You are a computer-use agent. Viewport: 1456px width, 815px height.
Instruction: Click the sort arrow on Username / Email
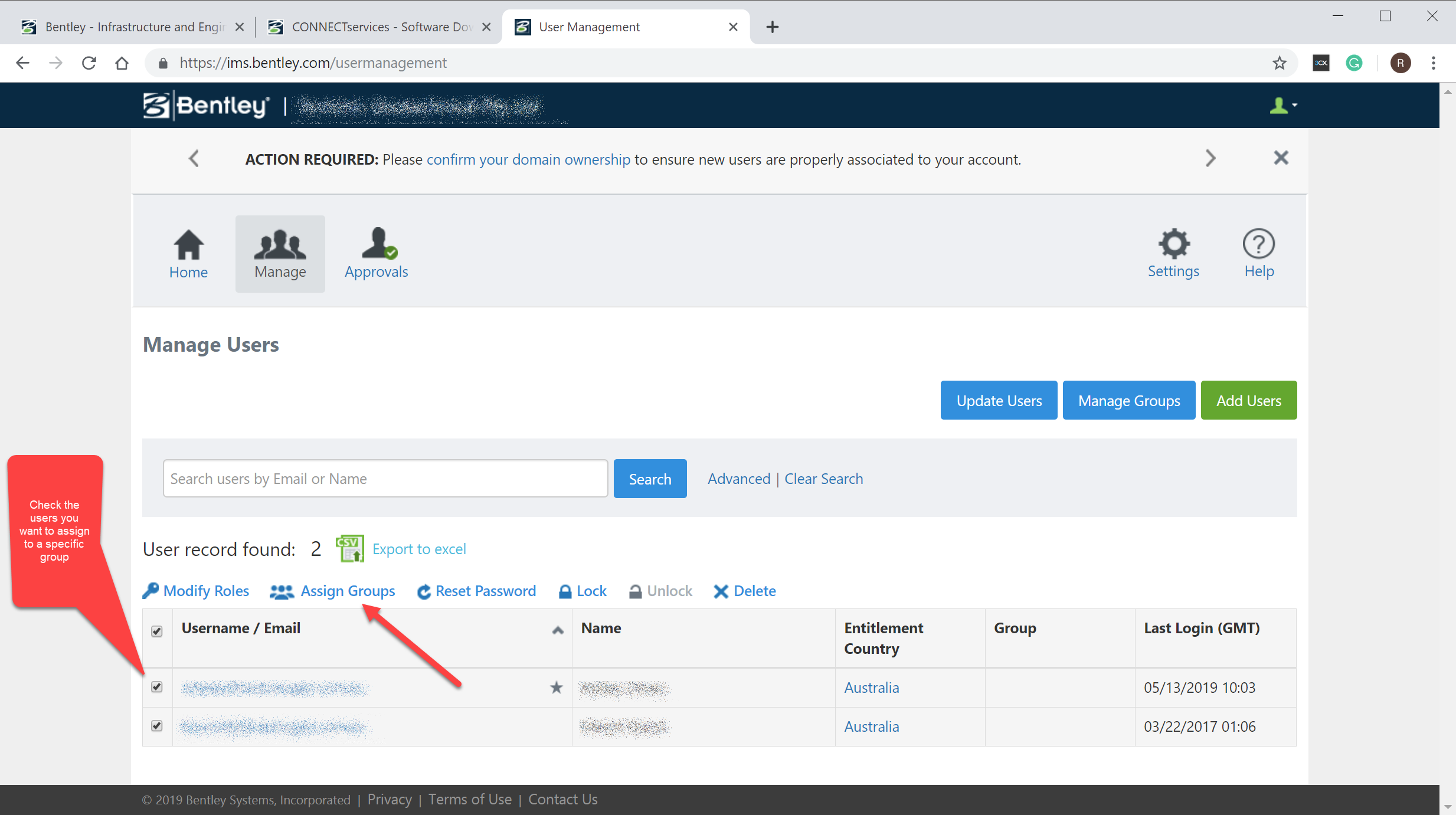(557, 630)
